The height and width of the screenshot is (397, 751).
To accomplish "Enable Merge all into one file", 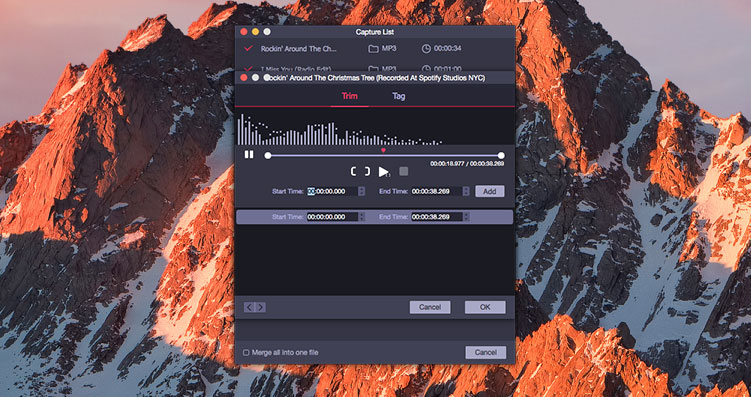I will coord(246,353).
